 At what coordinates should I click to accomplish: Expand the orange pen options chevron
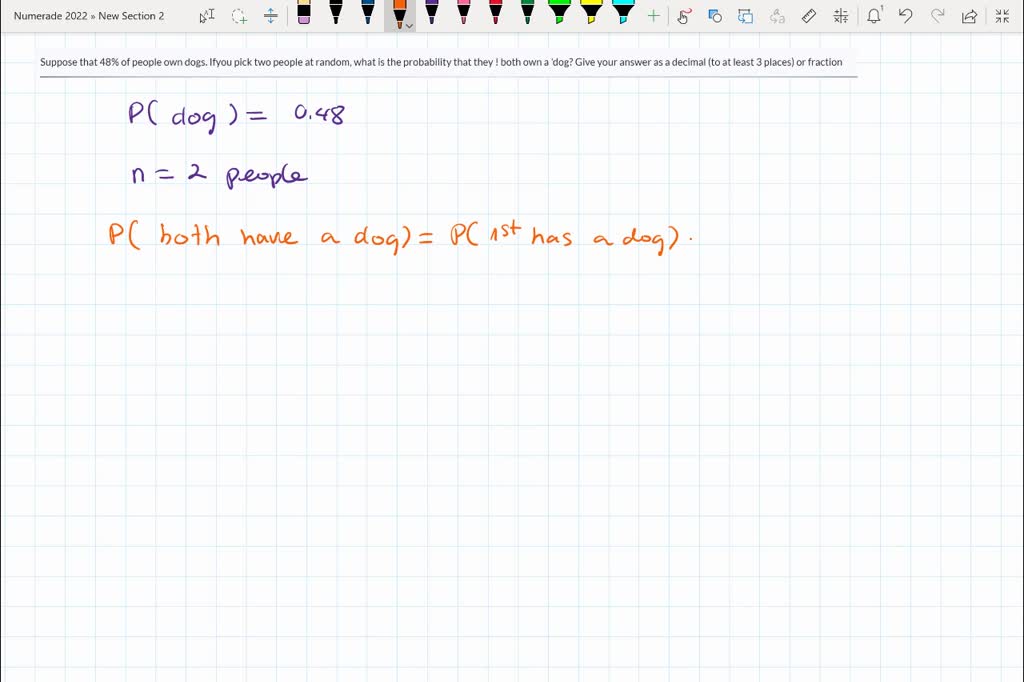409,25
